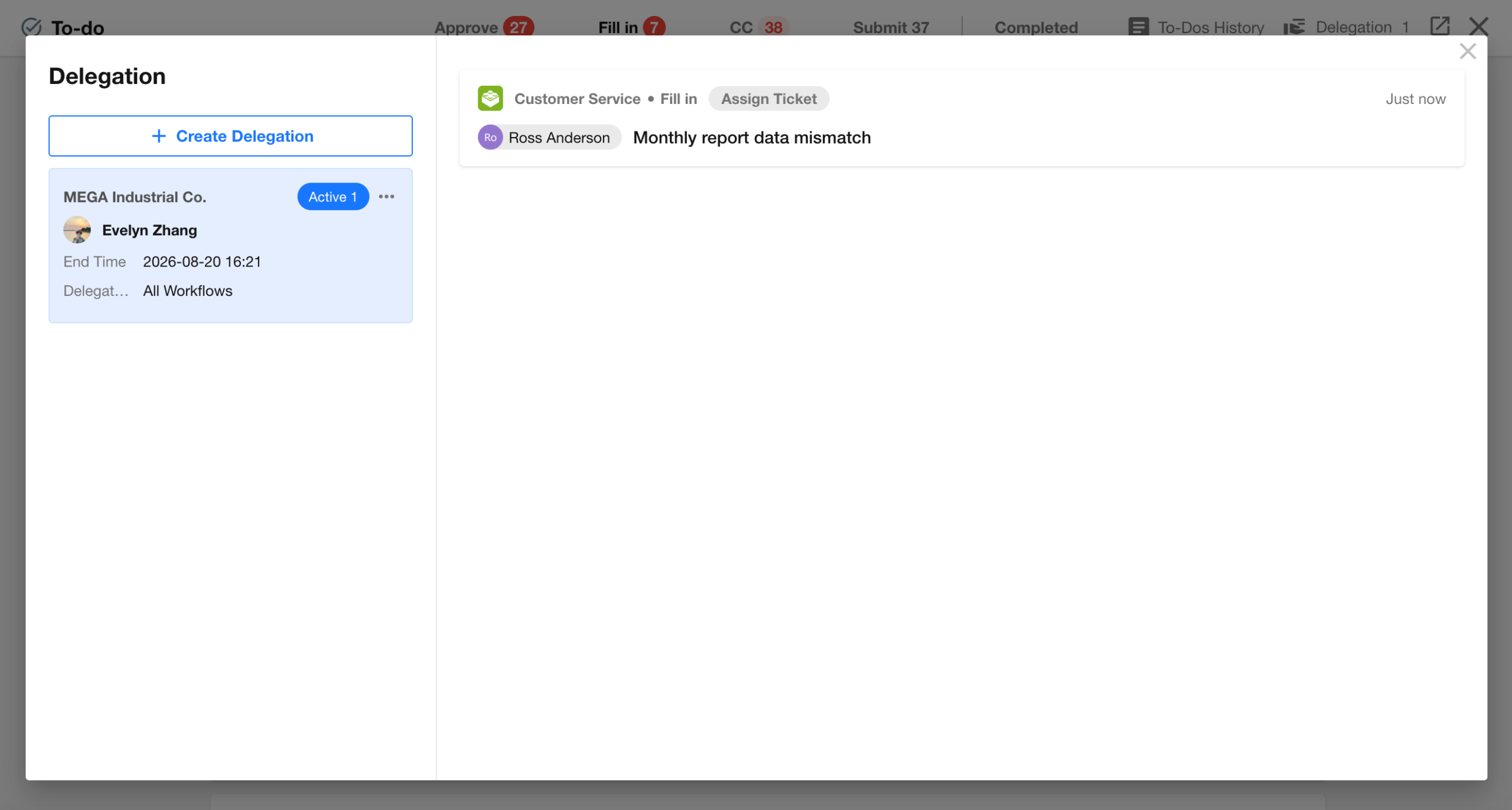Click the Delegation dialog heading
Viewport: 1512px width, 810px height.
107,76
